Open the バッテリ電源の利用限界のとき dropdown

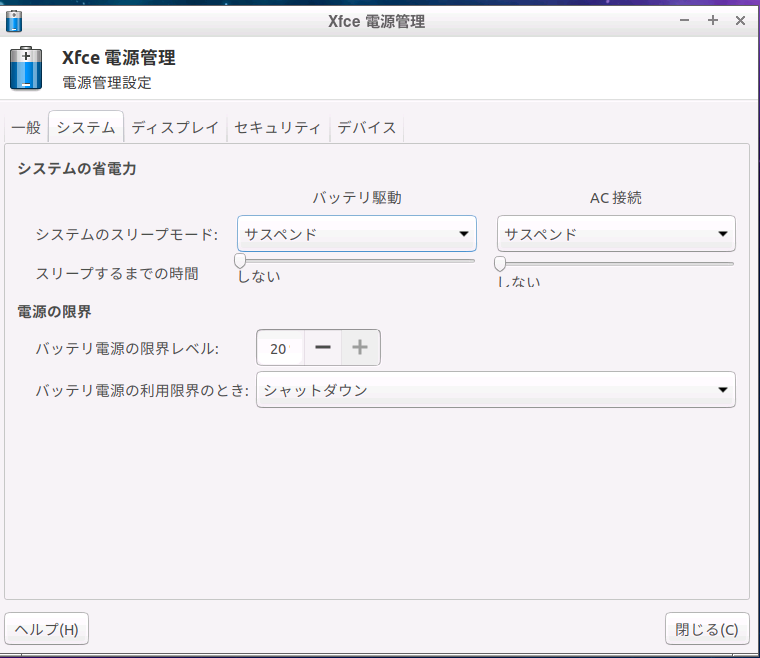click(495, 390)
